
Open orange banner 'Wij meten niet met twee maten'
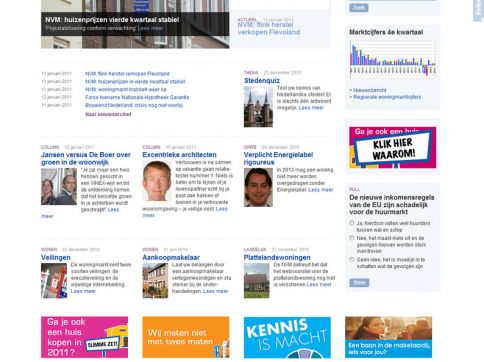pyautogui.click(x=186, y=337)
